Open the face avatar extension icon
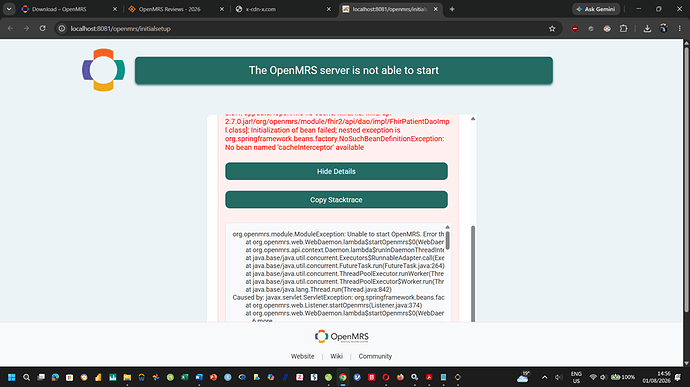The width and height of the screenshot is (690, 387). pos(607,28)
